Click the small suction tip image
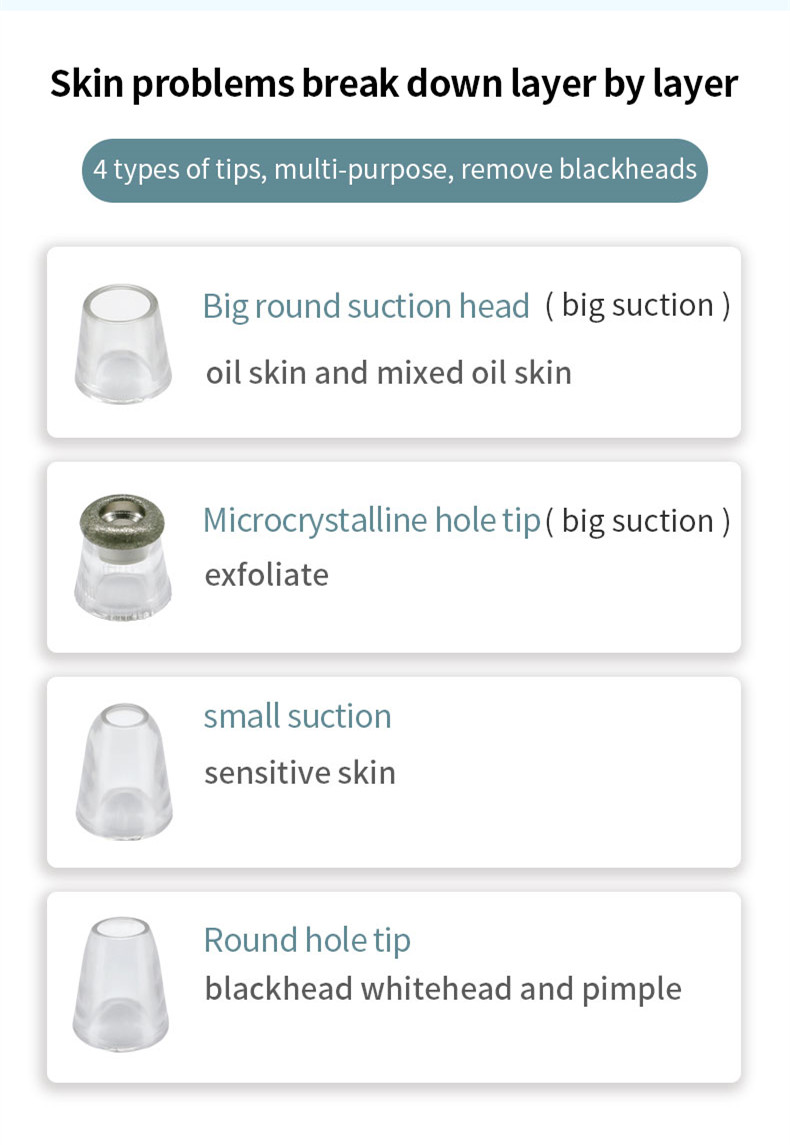The image size is (790, 1145). pyautogui.click(x=124, y=771)
